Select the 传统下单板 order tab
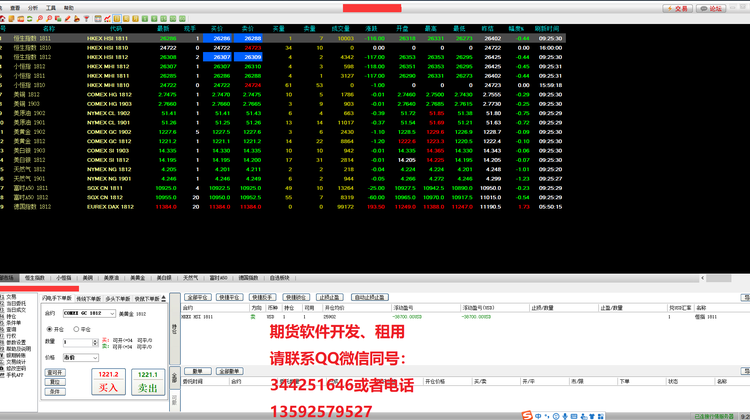Viewport: 750px width, 420px height. pyautogui.click(x=89, y=298)
